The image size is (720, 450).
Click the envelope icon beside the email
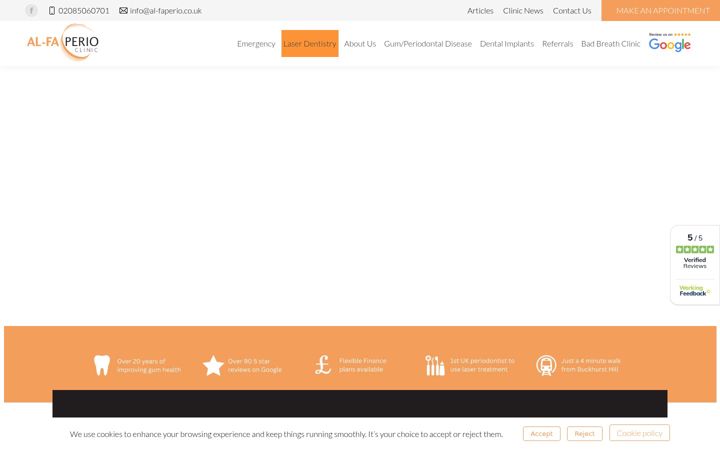[124, 11]
